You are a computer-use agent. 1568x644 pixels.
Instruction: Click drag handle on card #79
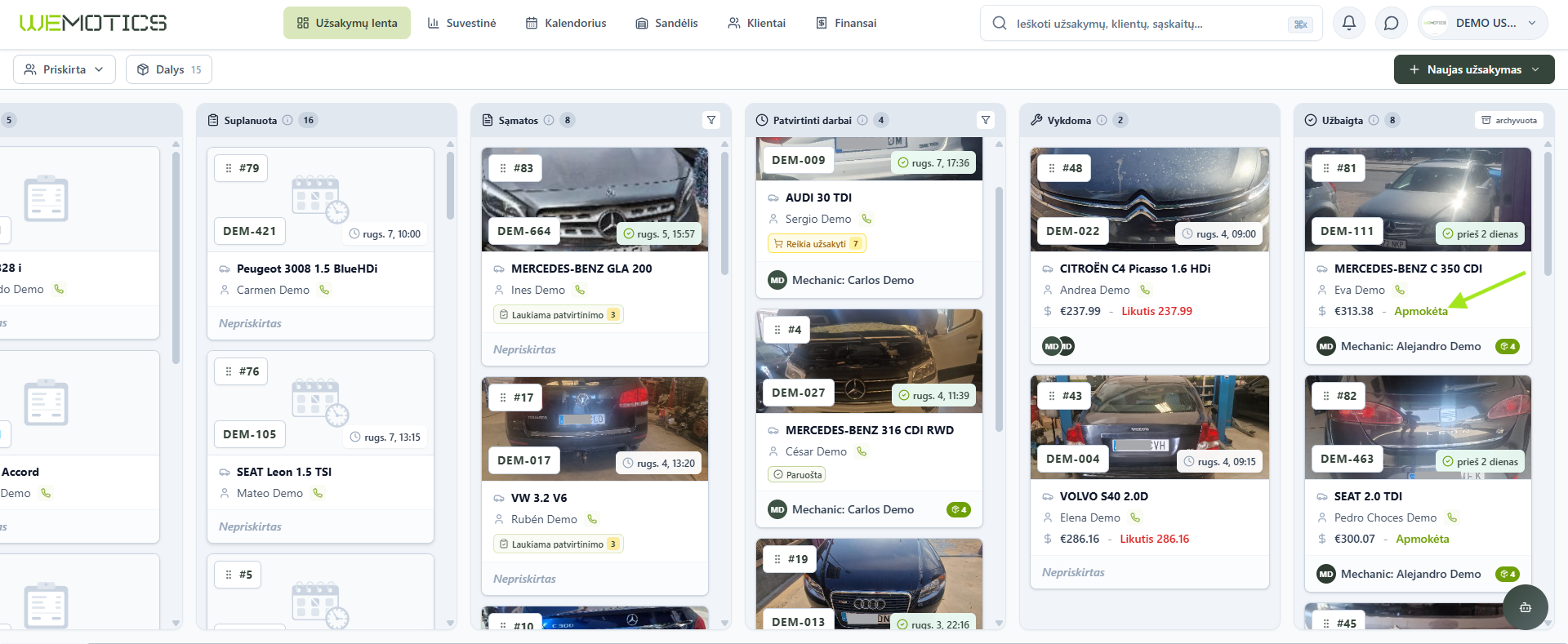229,168
